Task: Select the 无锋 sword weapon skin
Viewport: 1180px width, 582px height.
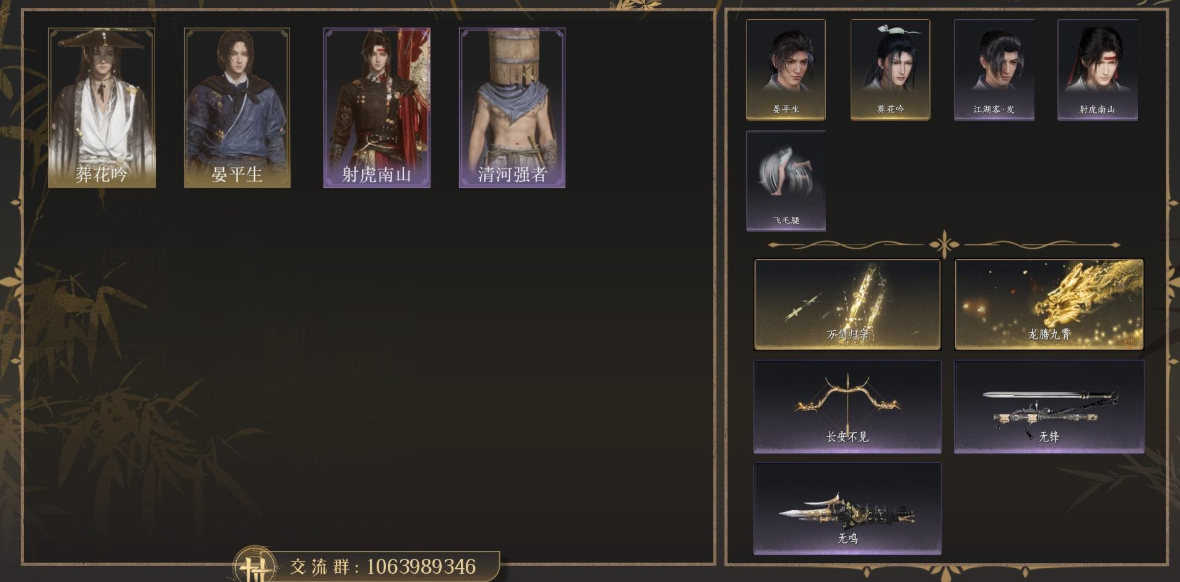Action: [1049, 407]
